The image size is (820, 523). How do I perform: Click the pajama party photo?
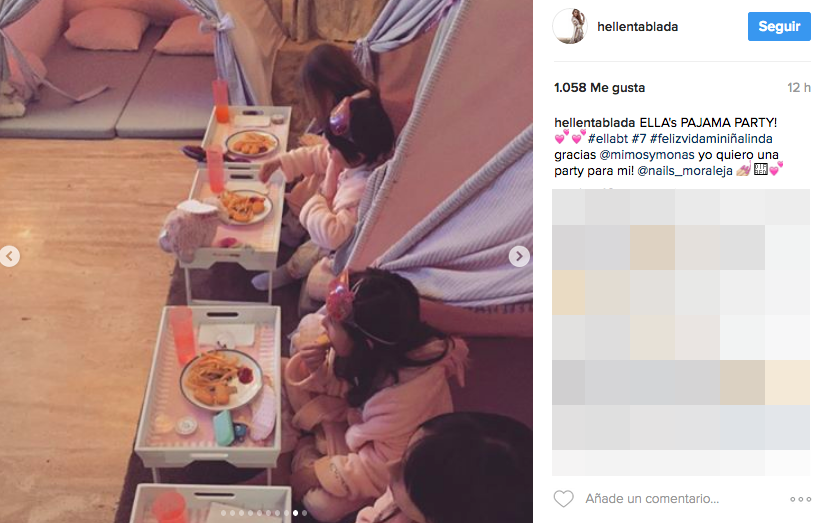click(x=266, y=262)
